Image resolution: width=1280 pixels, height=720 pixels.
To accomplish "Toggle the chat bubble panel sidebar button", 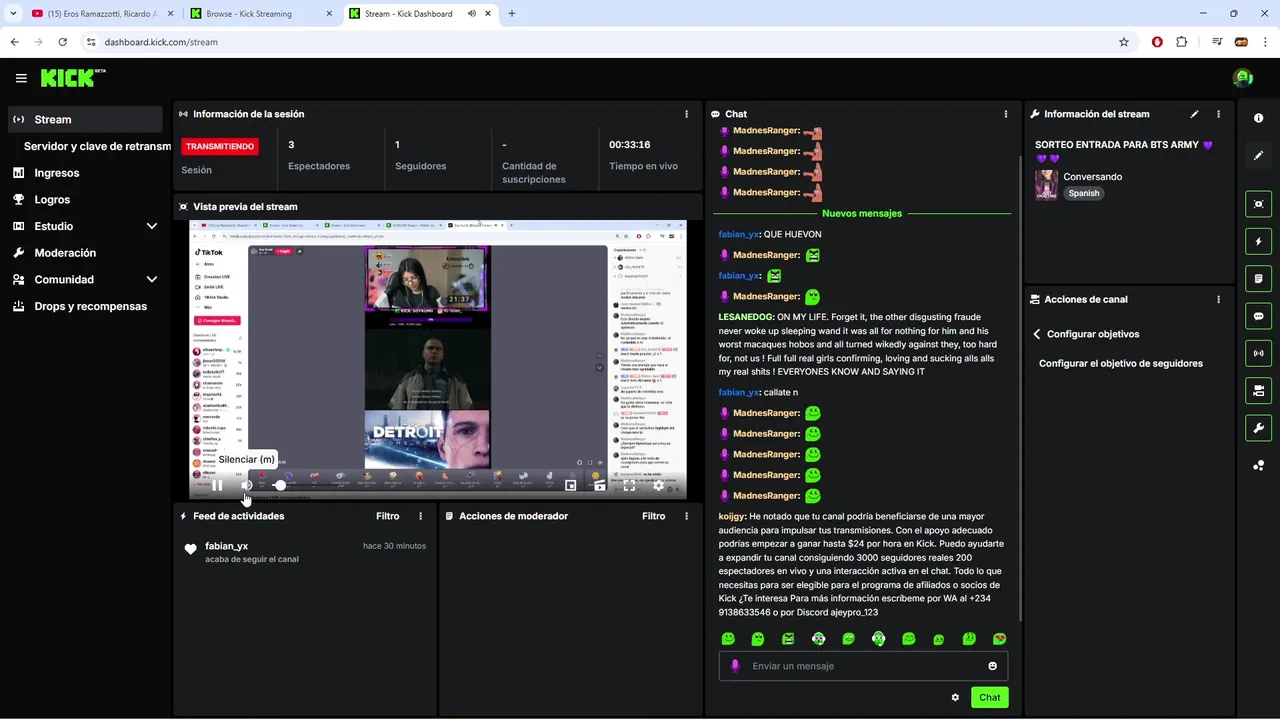I will coord(1258,316).
